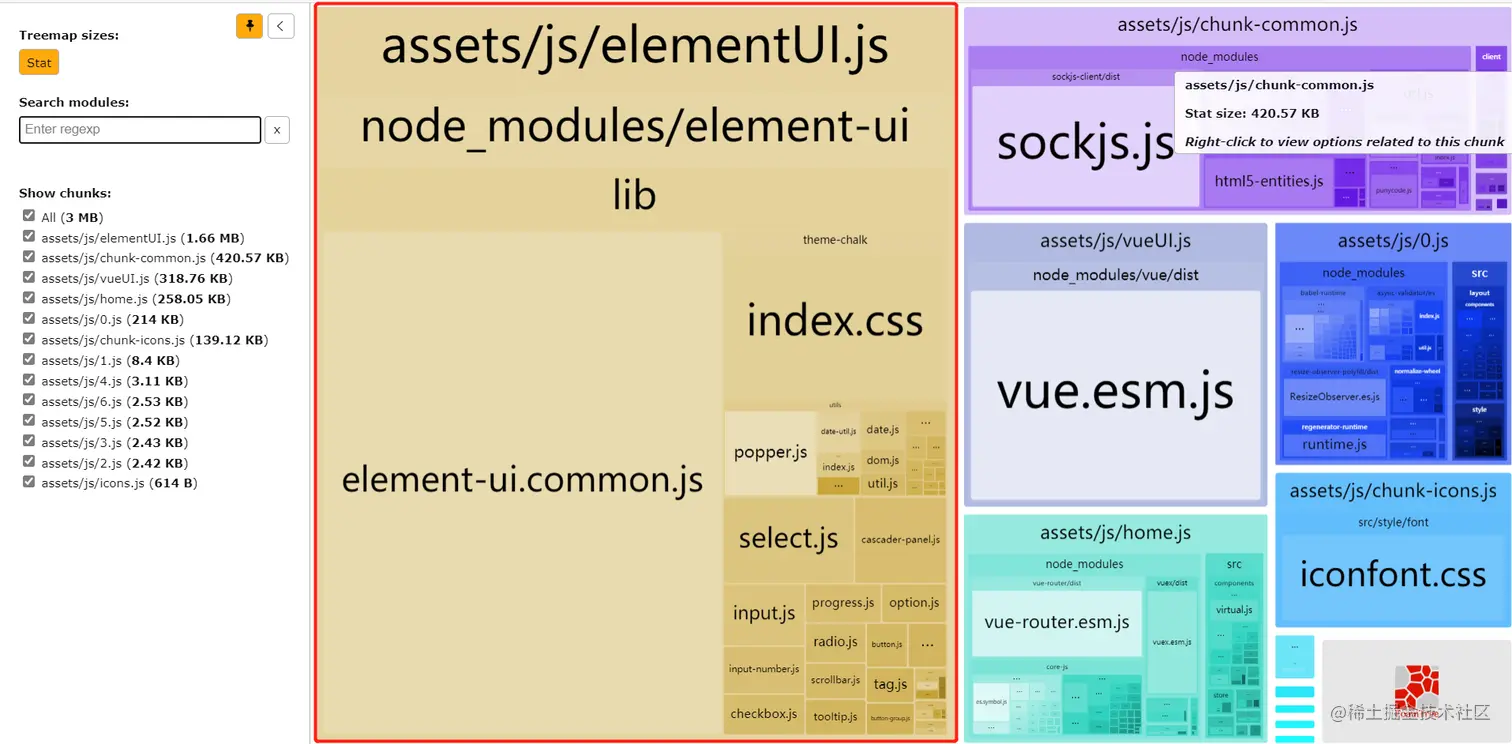Click the assets/js/chunk-common.js chunk header
The width and height of the screenshot is (1512, 744).
tap(1237, 25)
